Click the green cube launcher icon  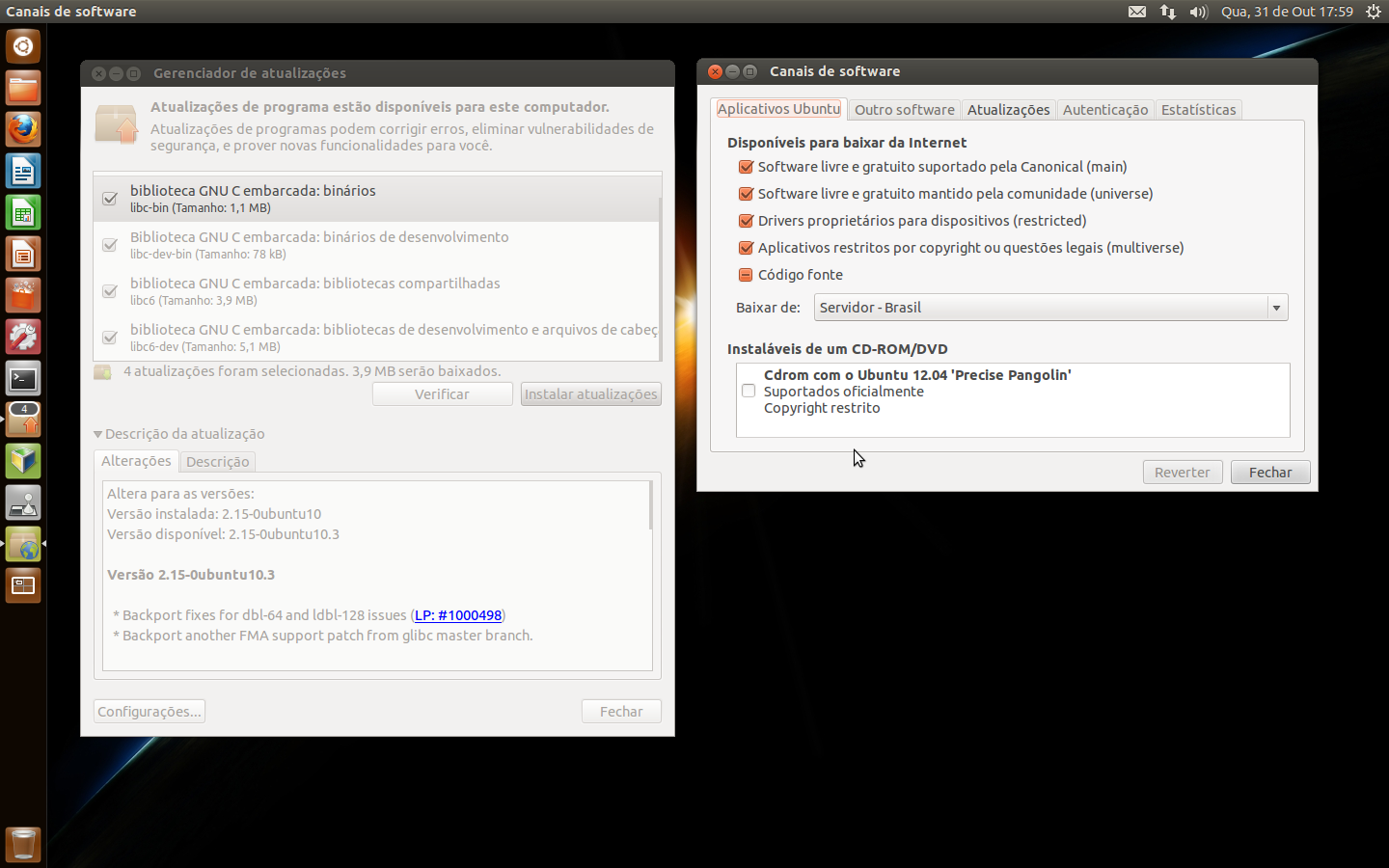[23, 462]
